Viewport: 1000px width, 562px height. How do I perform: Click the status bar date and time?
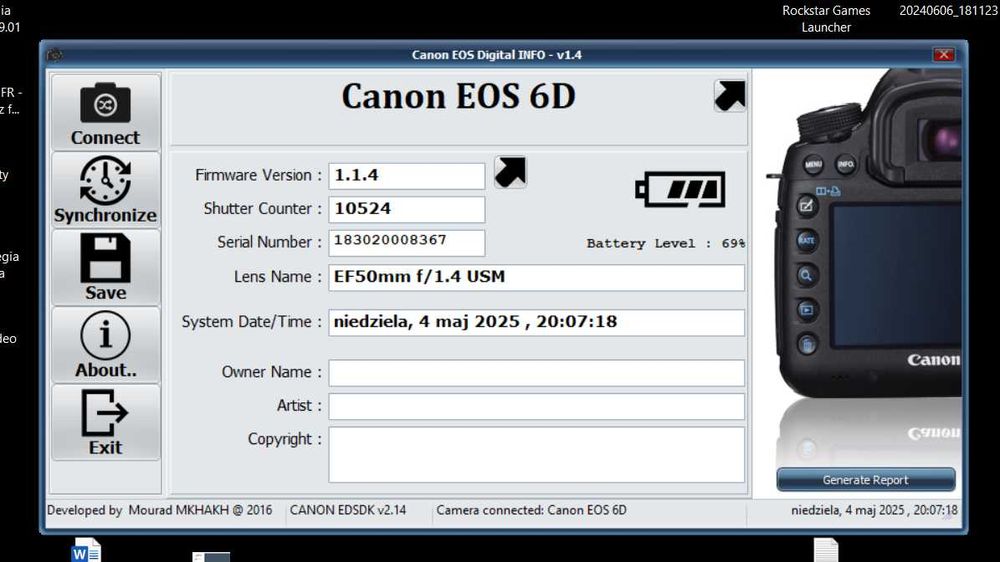(874, 510)
